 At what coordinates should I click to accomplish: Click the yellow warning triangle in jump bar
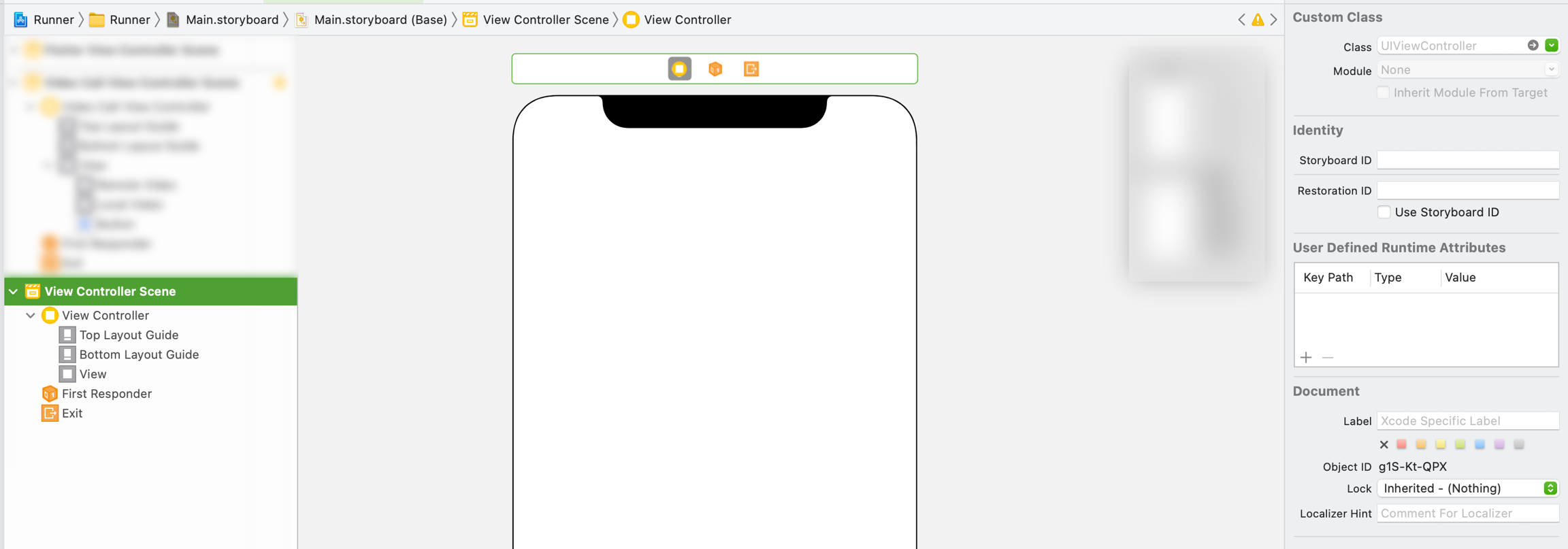click(x=1258, y=20)
